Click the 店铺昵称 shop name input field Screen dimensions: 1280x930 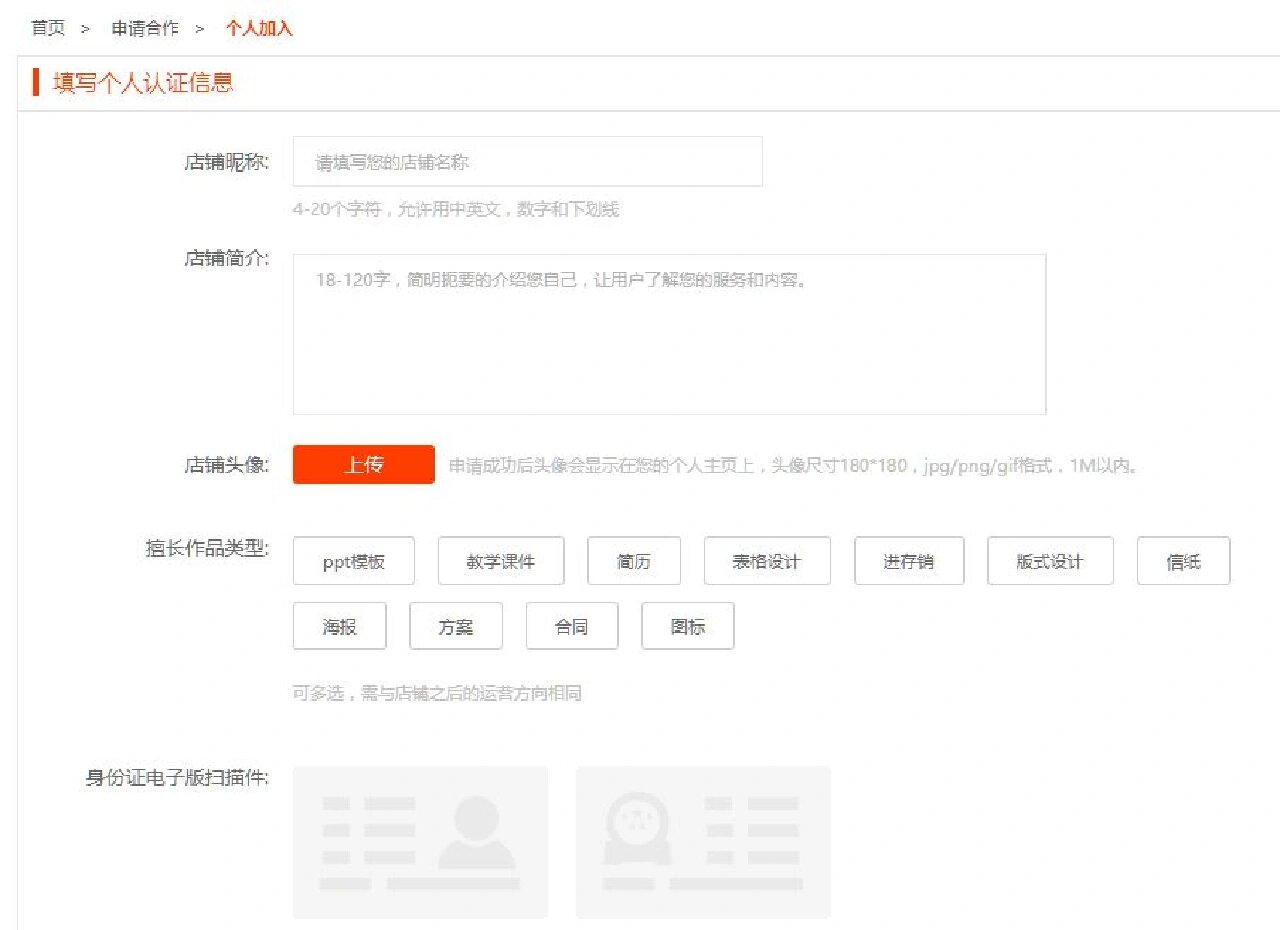[527, 161]
